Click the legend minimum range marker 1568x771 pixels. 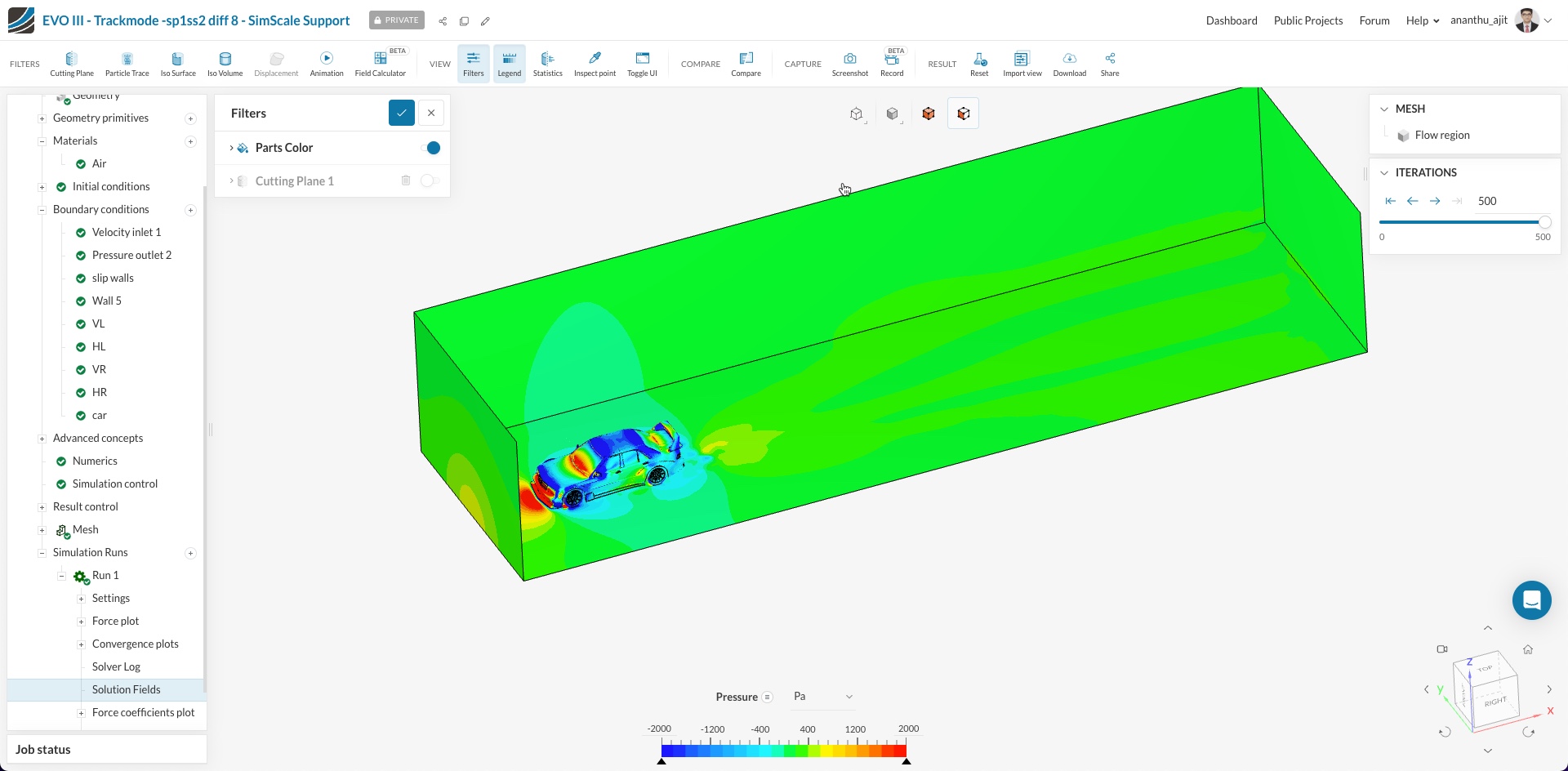661,761
